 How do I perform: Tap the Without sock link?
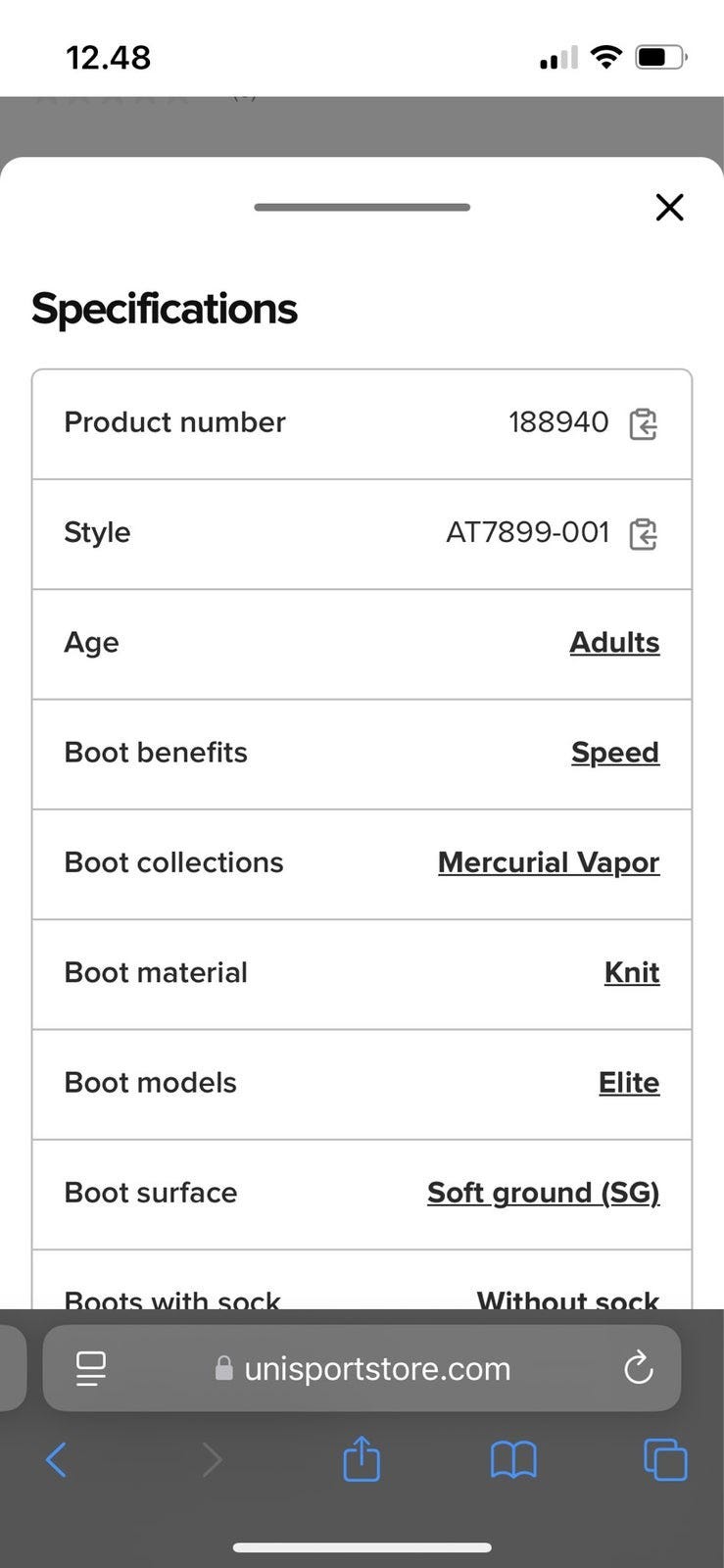coord(567,1298)
